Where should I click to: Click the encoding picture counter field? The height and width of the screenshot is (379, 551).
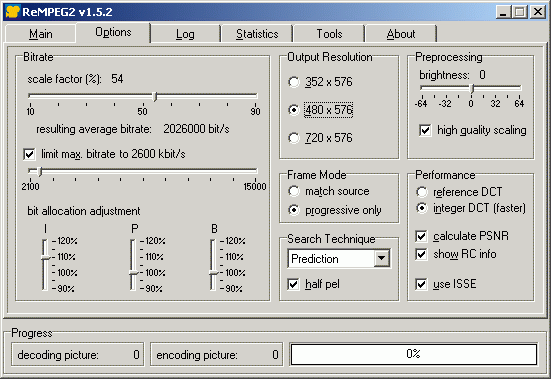216,355
